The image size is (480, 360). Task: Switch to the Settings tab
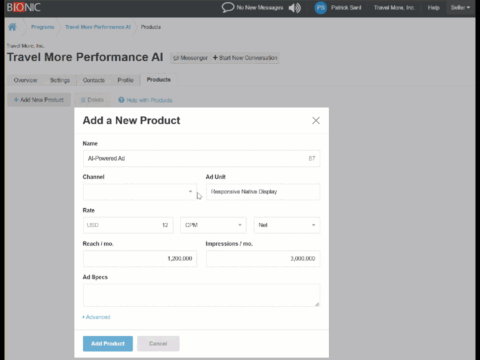coord(60,80)
